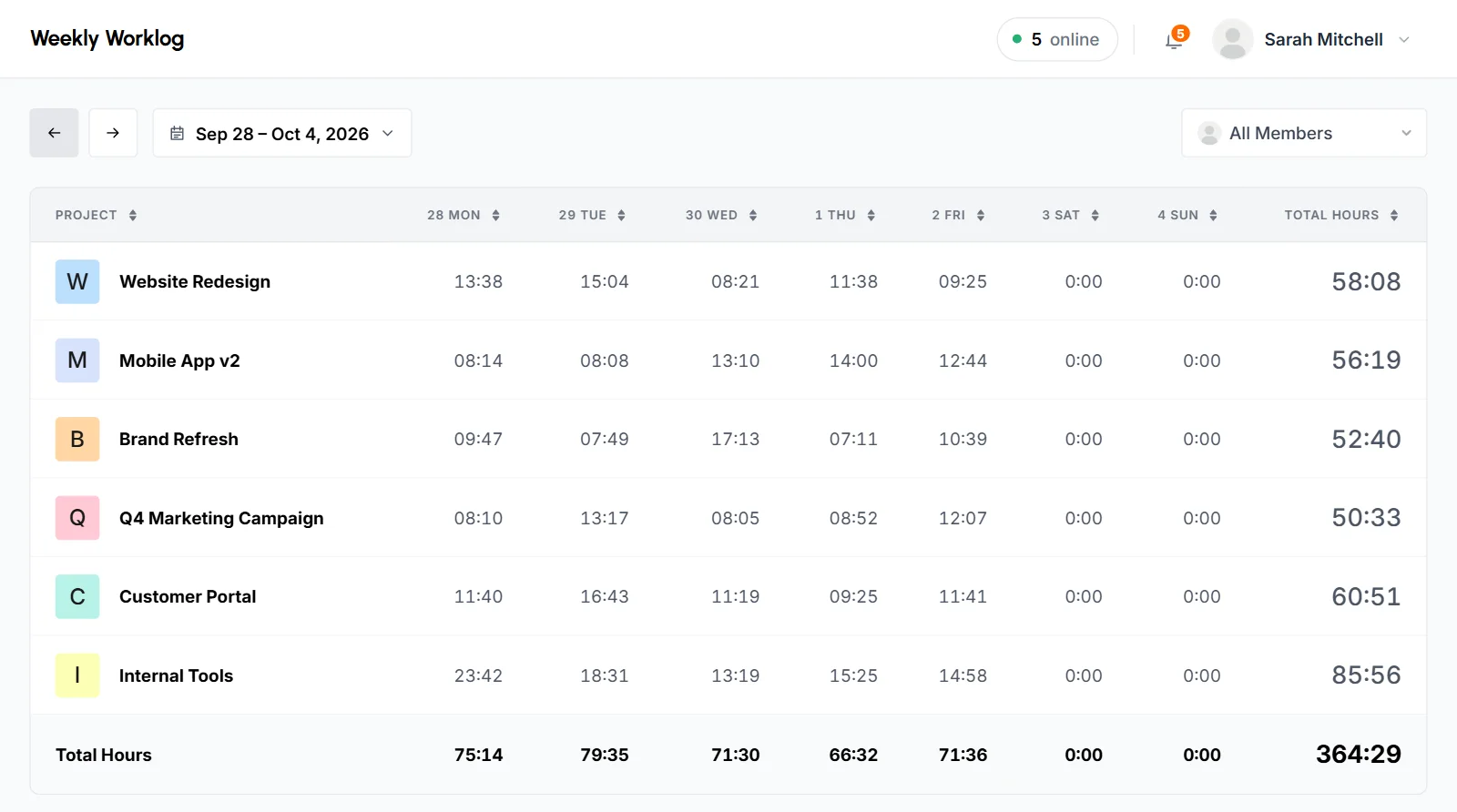Open the user menu chevron beside Sarah Mitchell
1457x812 pixels.
[x=1404, y=40]
